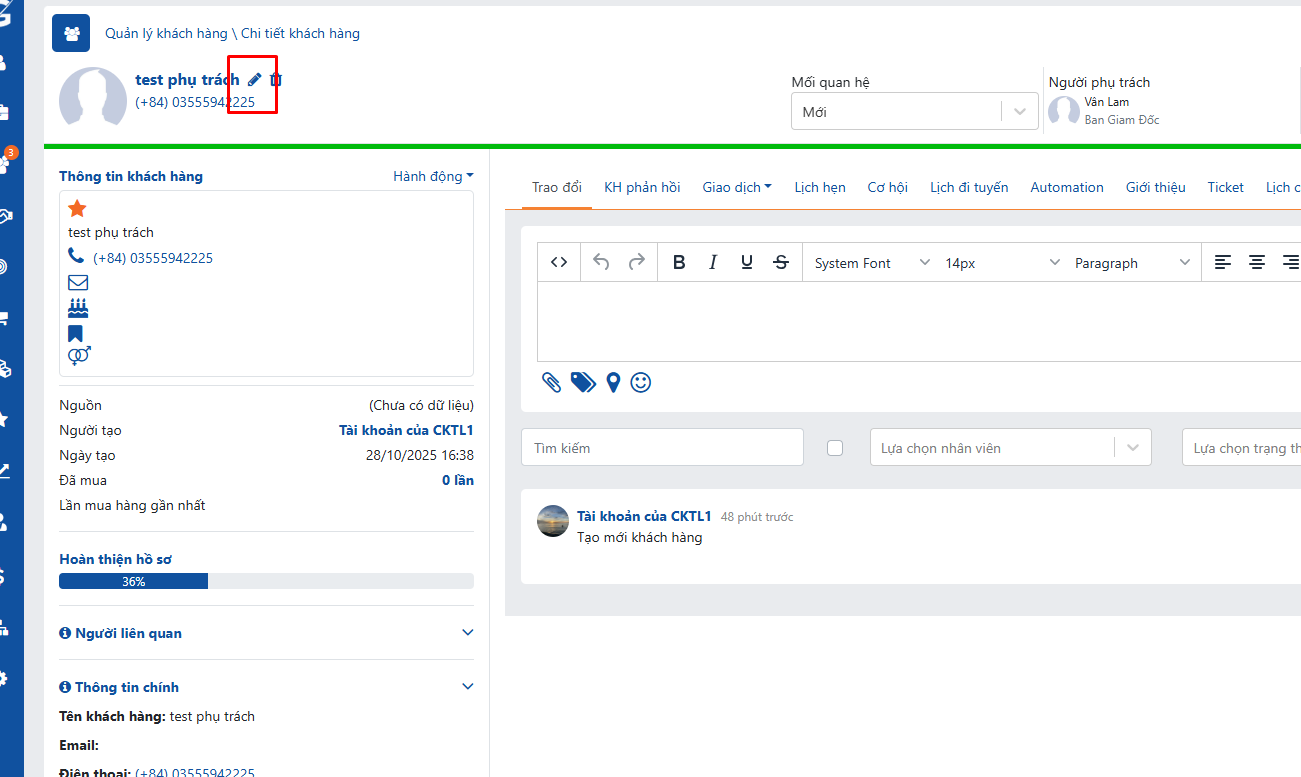Open the Lịch hẹn tab
This screenshot has width=1301, height=777.
click(x=820, y=187)
